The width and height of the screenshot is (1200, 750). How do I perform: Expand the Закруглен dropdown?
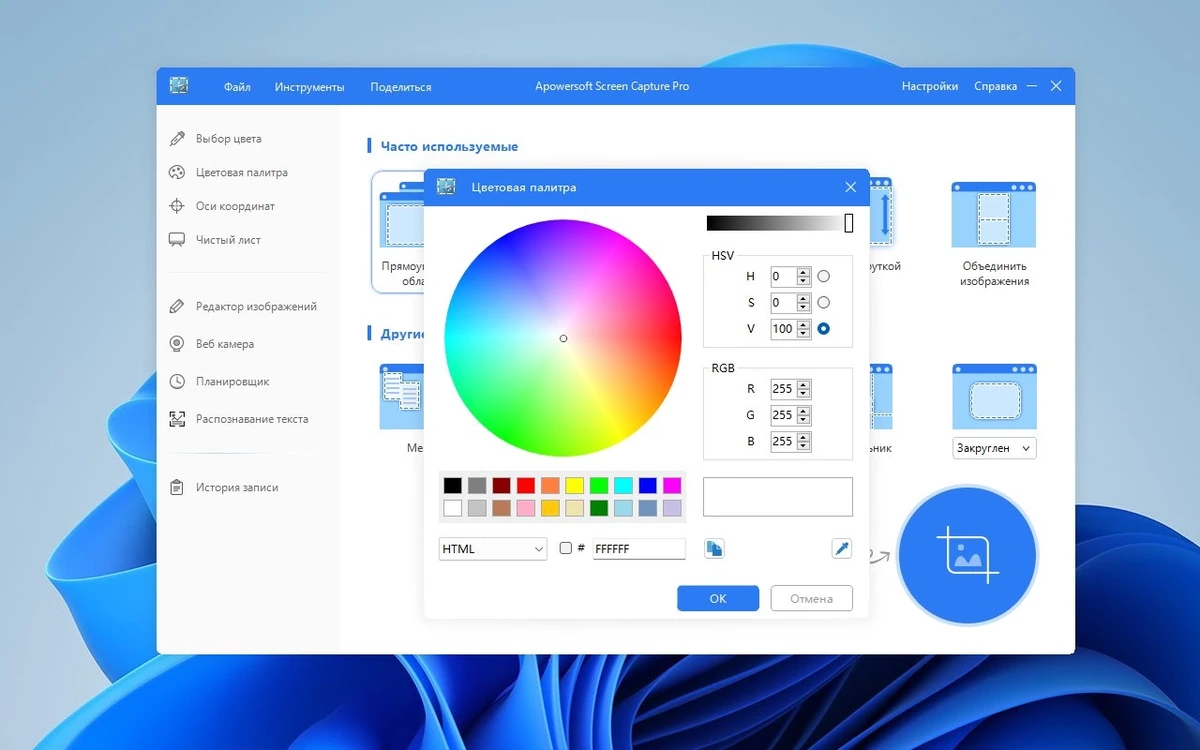point(994,449)
